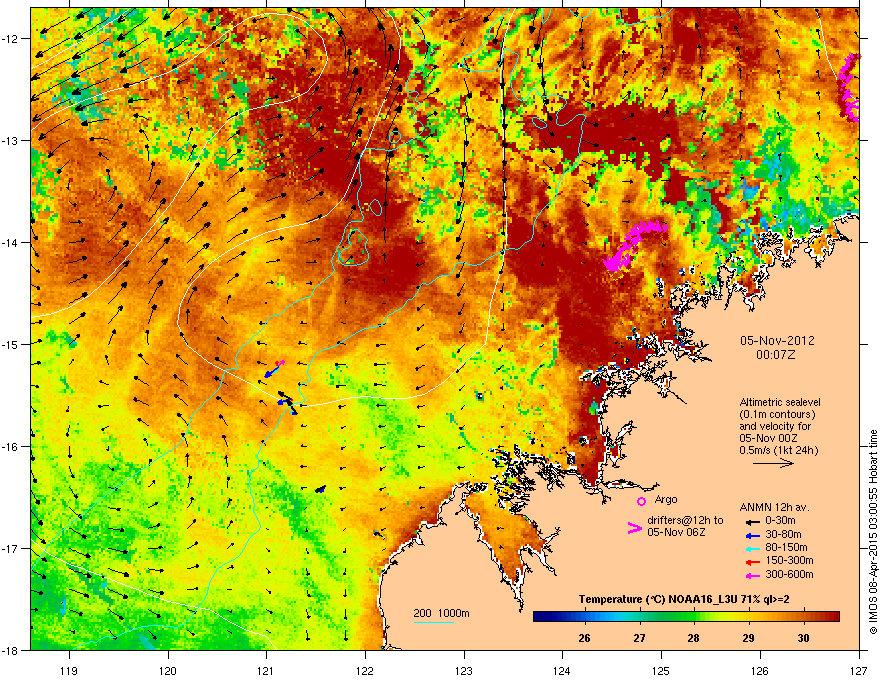Screen dimensions: 880x680
Task: Click the longitude axis label 119
Action: pyautogui.click(x=69, y=670)
